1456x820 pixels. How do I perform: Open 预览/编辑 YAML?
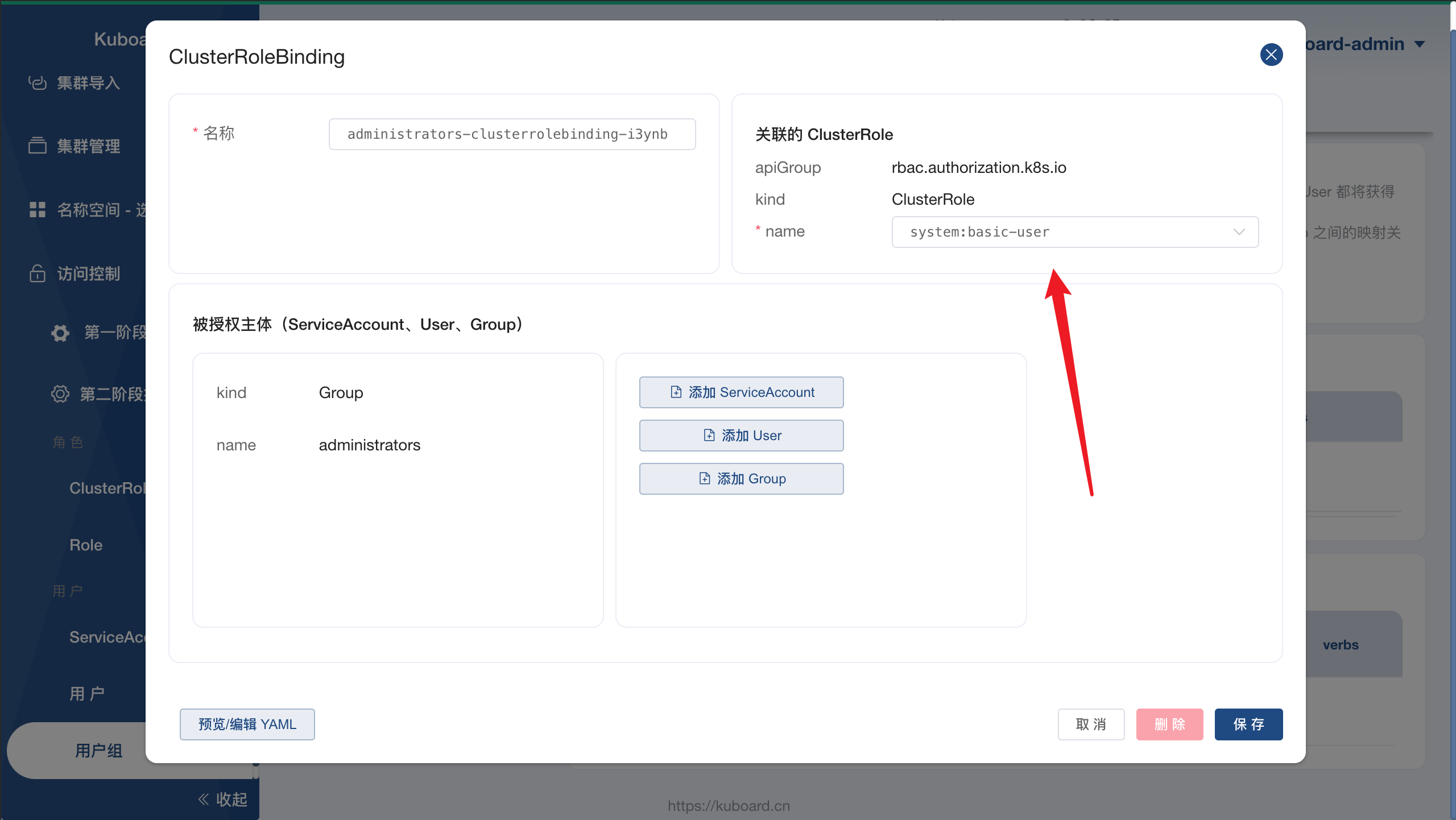pyautogui.click(x=247, y=724)
